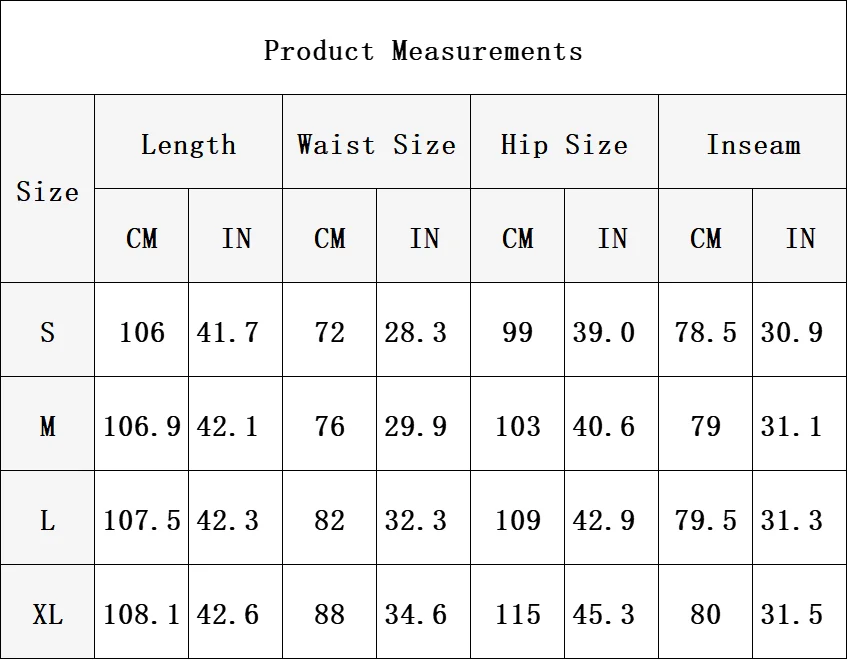This screenshot has height=660, width=847.
Task: Click the XL size row label
Action: 47,613
